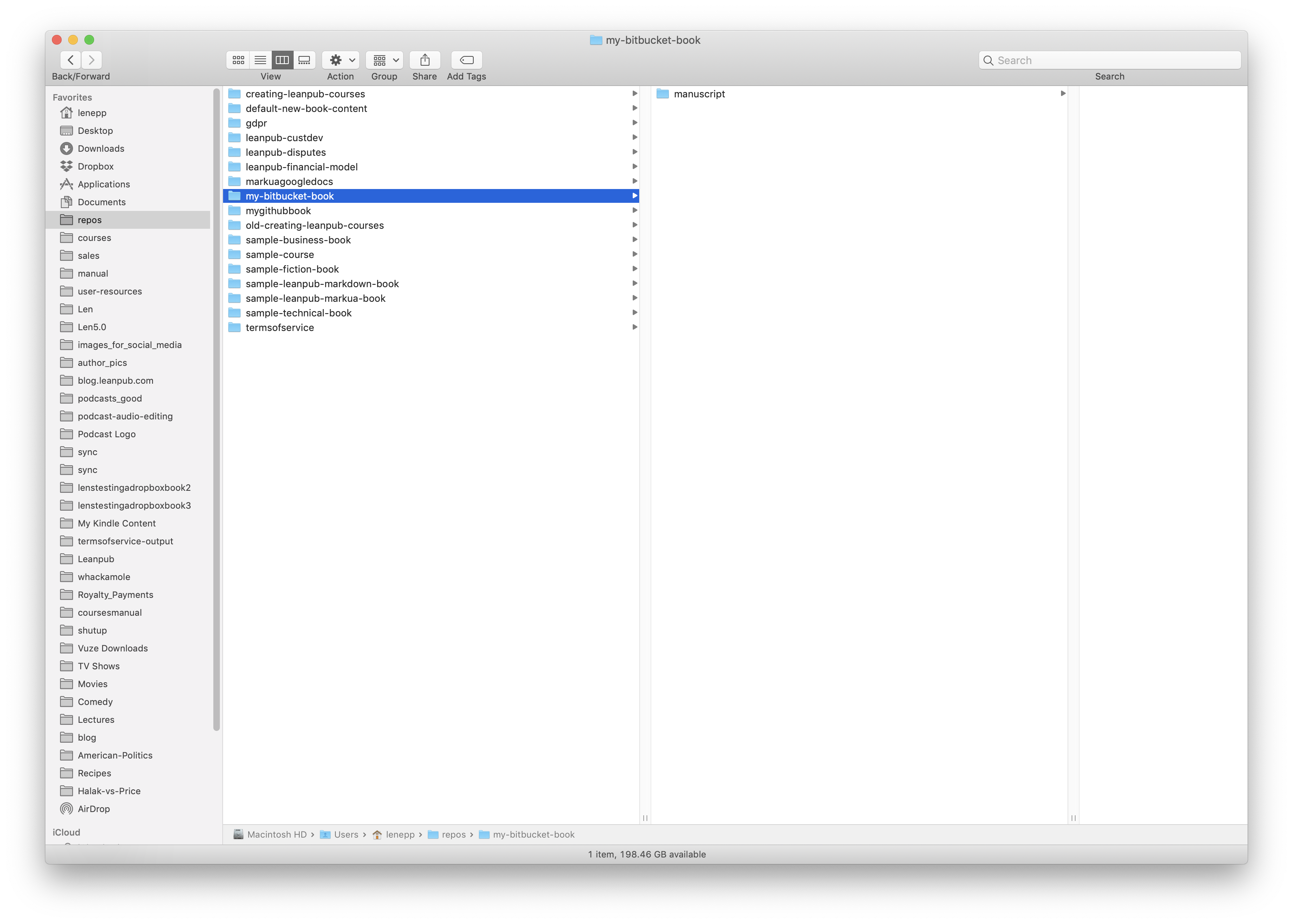The image size is (1293, 924).
Task: Click repos in the path bar
Action: click(x=453, y=834)
